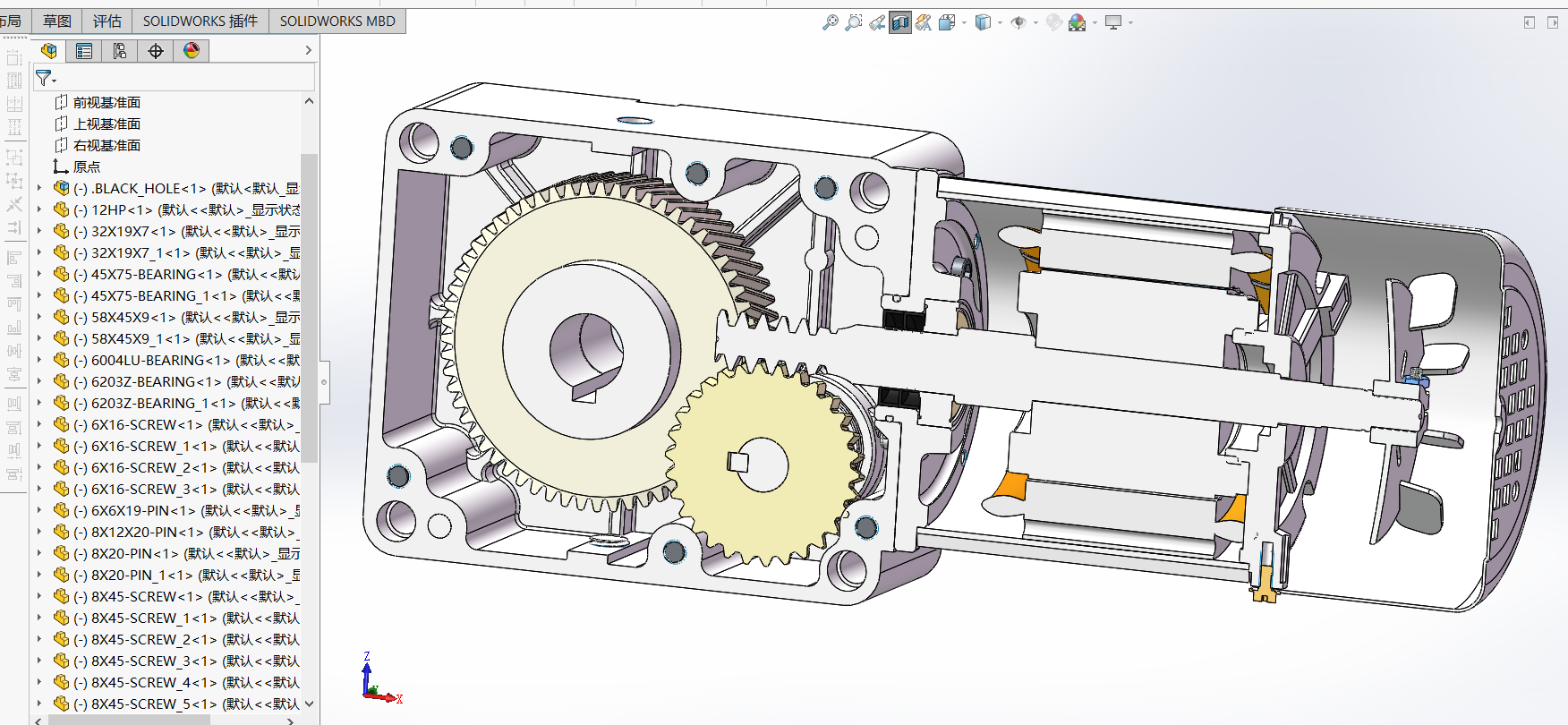Select the 8X45-SCREW_3<1> row text

(186, 661)
